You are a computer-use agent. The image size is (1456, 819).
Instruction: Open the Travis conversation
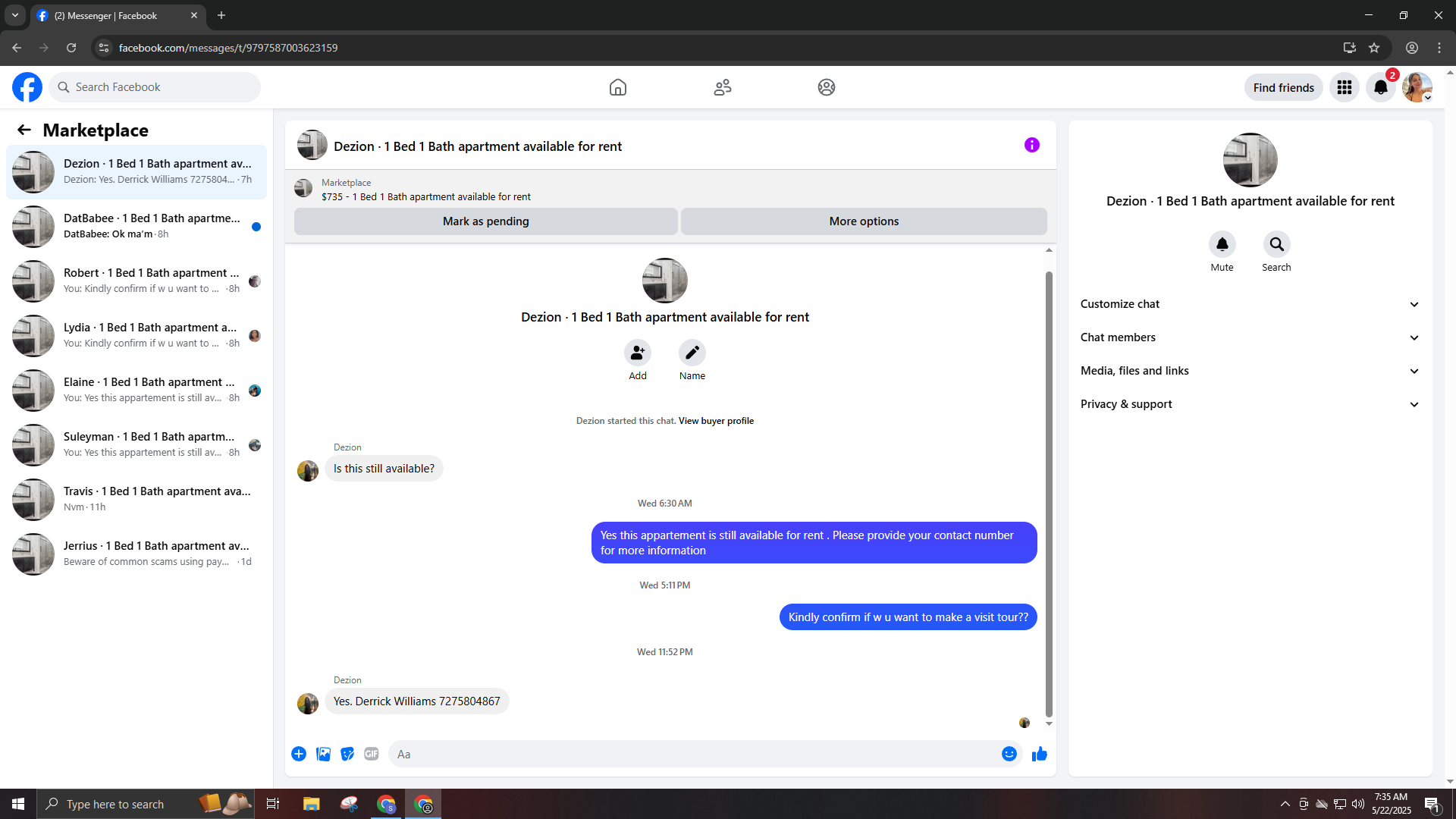pyautogui.click(x=136, y=500)
